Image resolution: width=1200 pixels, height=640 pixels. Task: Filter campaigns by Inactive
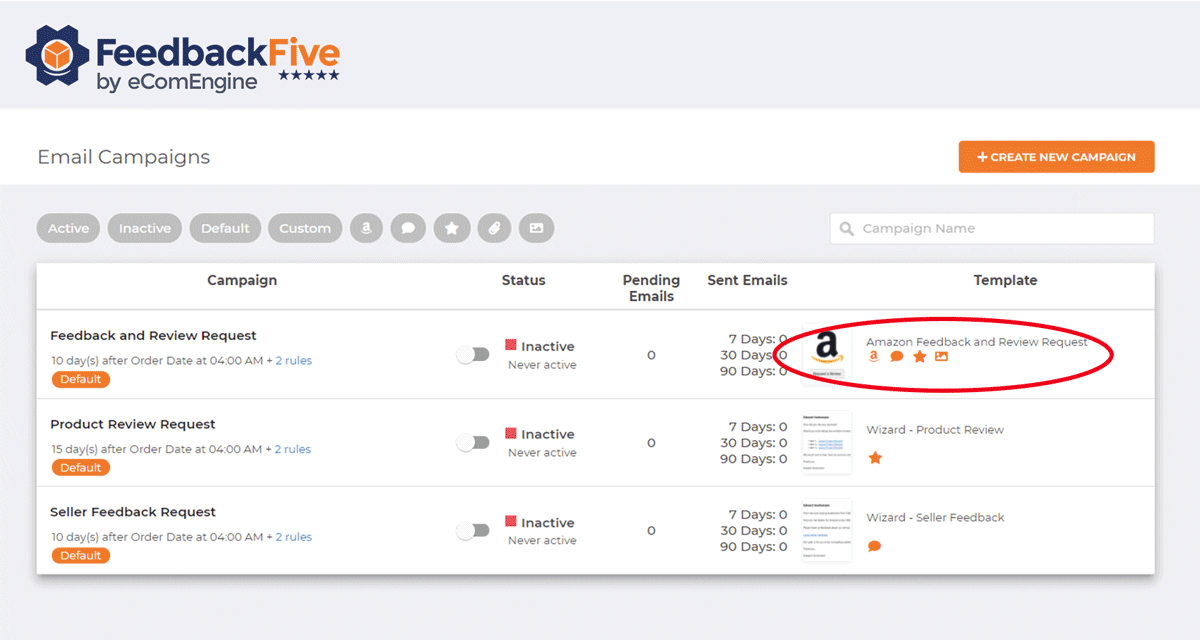click(x=145, y=228)
